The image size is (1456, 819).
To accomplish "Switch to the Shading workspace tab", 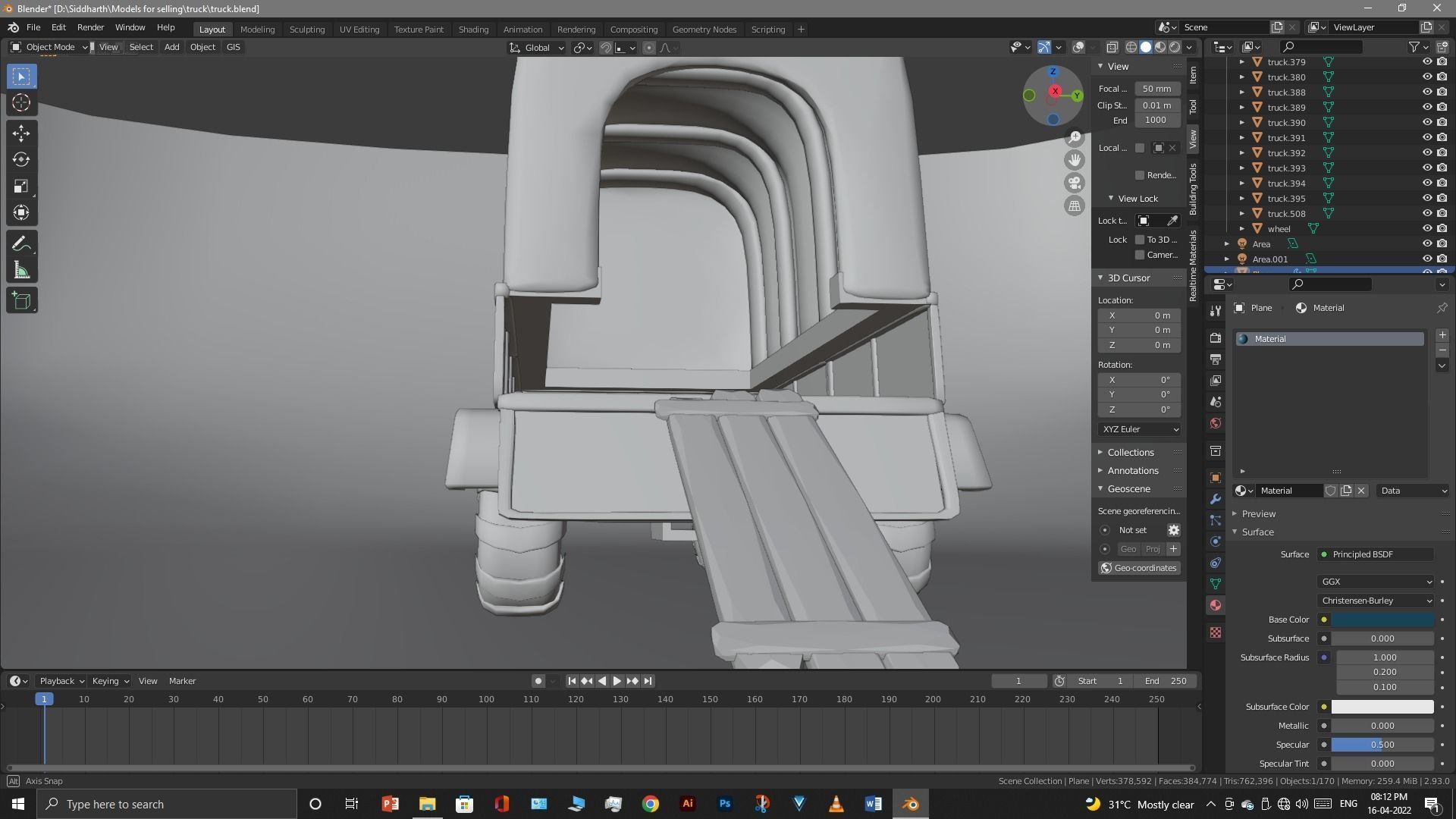I will pos(473,29).
